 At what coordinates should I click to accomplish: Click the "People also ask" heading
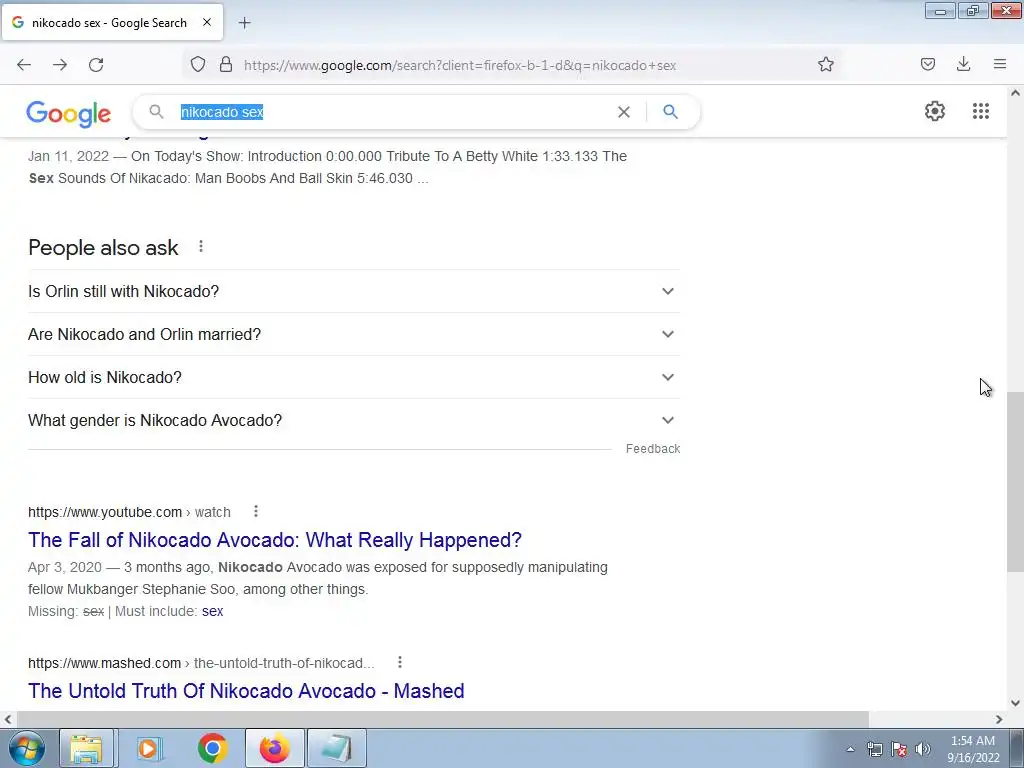coord(103,248)
